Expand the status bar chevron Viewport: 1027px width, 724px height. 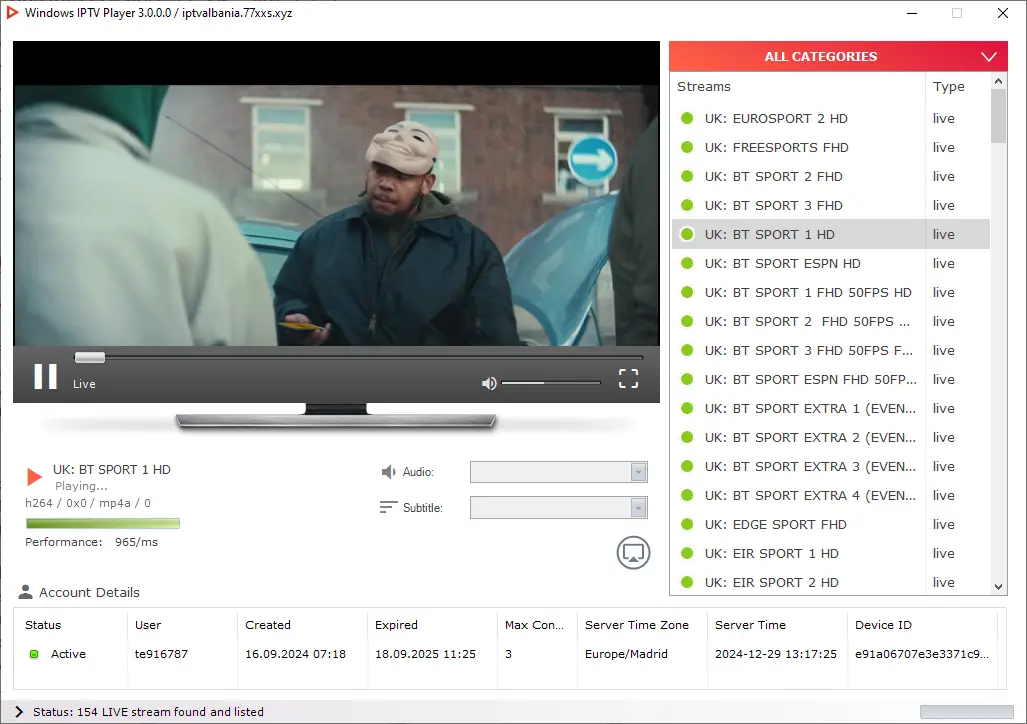(x=19, y=712)
